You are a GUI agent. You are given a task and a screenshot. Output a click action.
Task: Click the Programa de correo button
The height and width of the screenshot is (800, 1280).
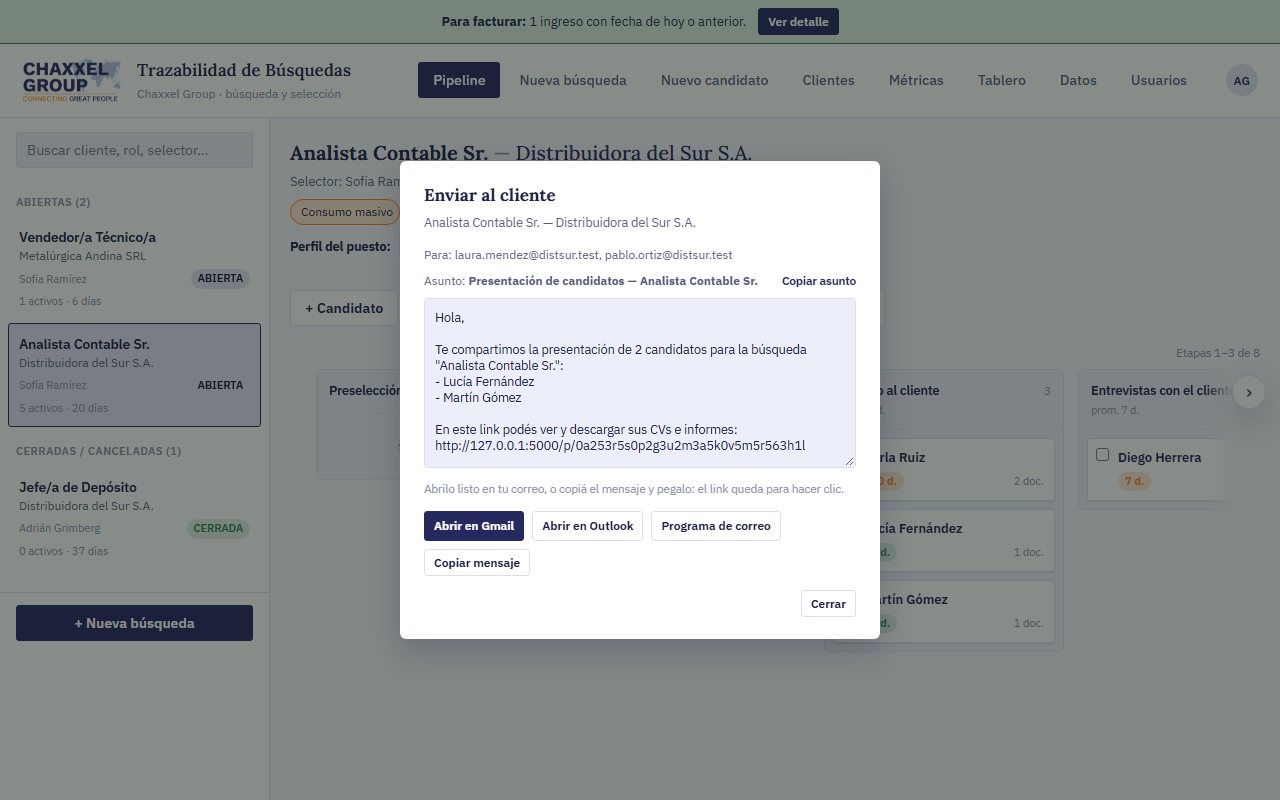coord(716,526)
